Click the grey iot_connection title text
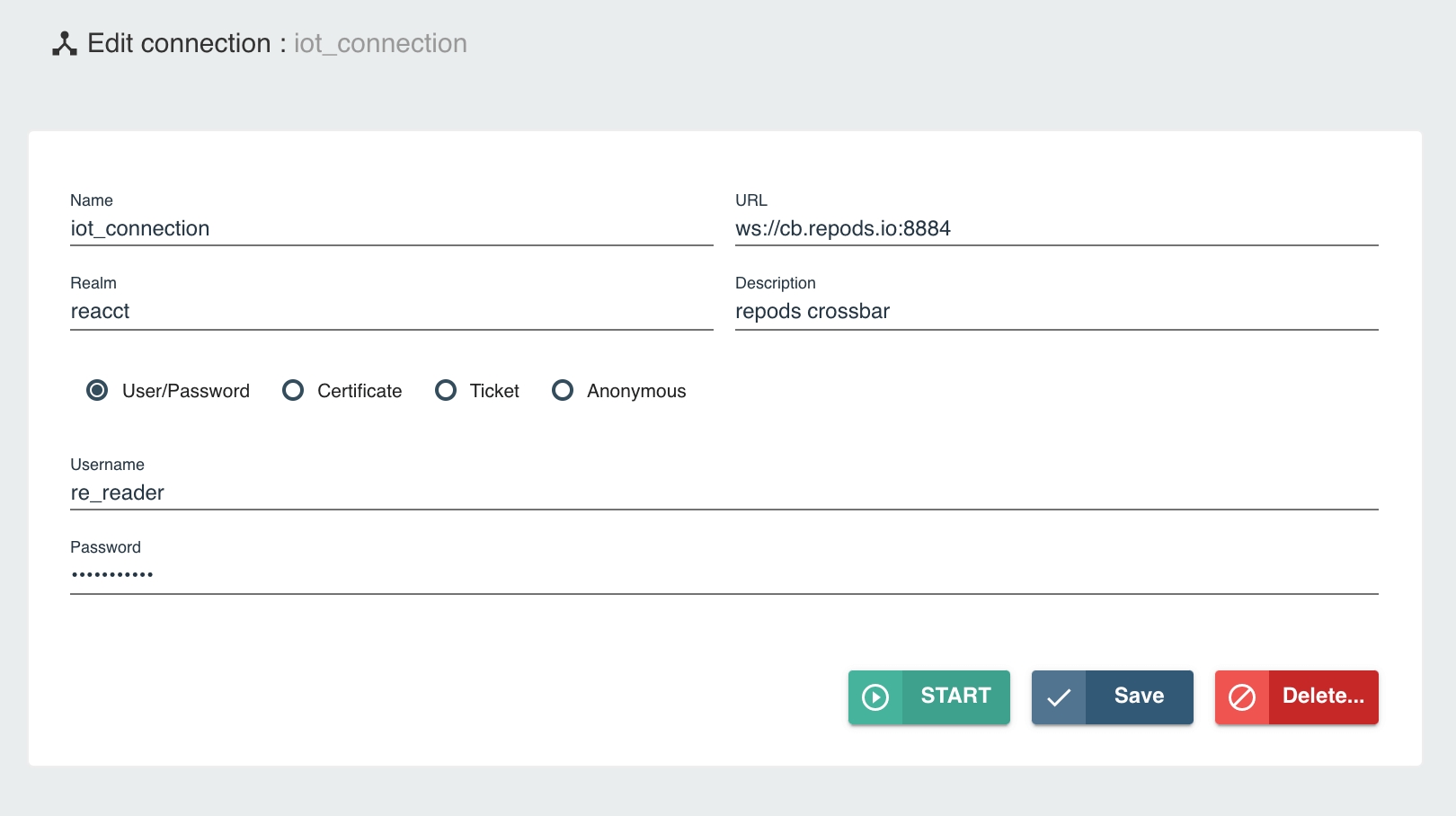The width and height of the screenshot is (1456, 816). (x=380, y=44)
